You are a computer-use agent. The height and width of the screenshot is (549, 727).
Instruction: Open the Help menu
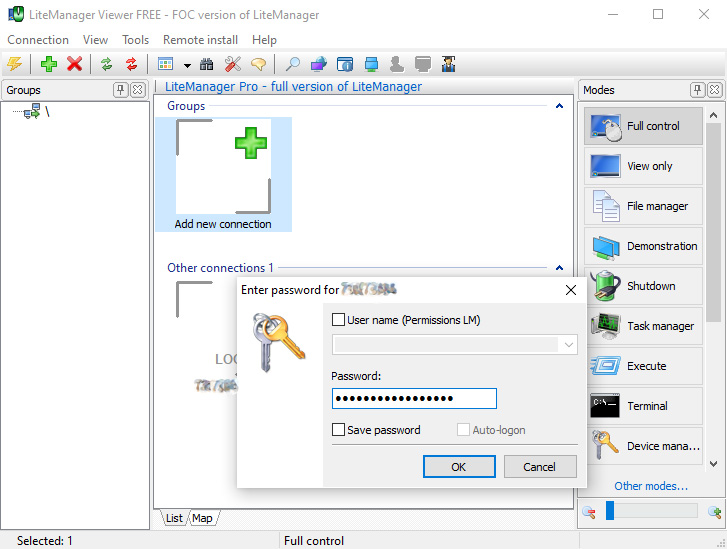click(264, 40)
